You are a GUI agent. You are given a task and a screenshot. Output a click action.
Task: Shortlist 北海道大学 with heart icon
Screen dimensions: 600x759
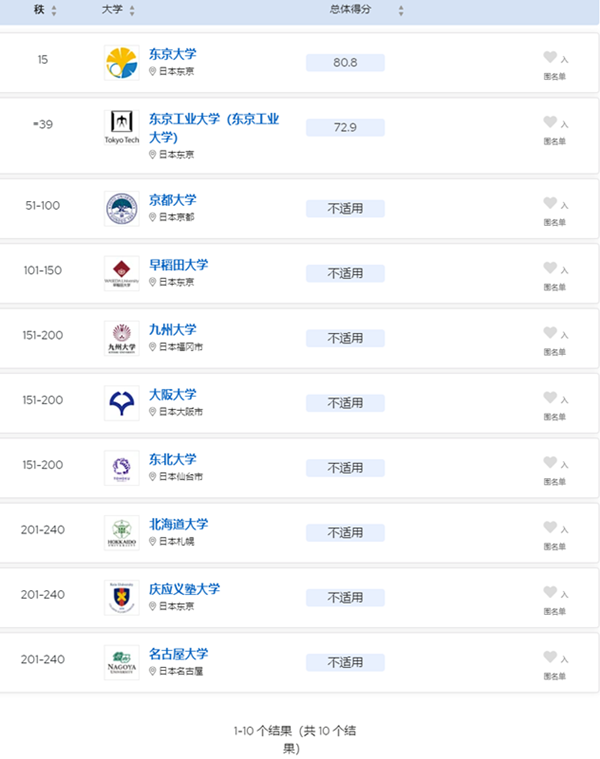[550, 527]
